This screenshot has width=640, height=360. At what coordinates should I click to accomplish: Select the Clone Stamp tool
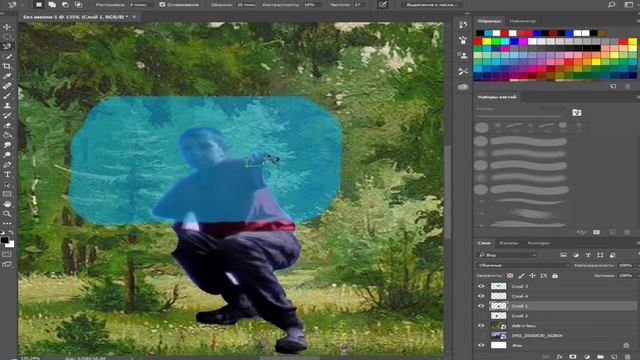(x=7, y=106)
